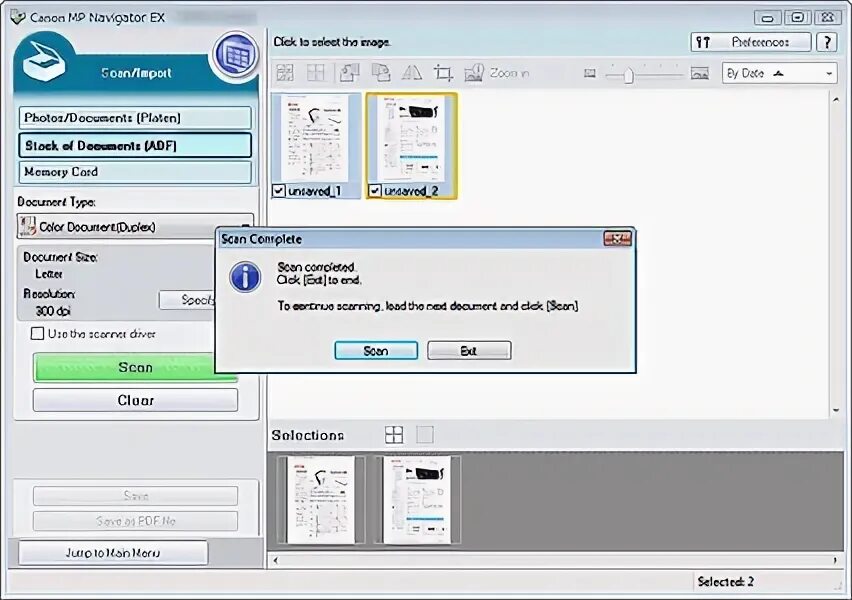Open the By Date sort dropdown

coord(779,73)
